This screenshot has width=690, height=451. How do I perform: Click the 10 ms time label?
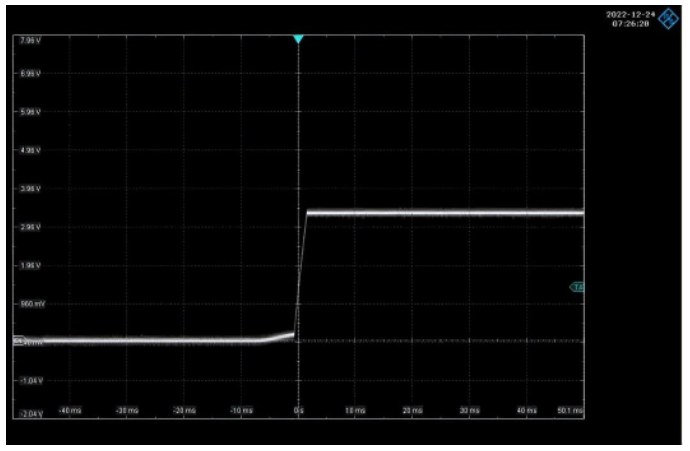click(x=355, y=410)
